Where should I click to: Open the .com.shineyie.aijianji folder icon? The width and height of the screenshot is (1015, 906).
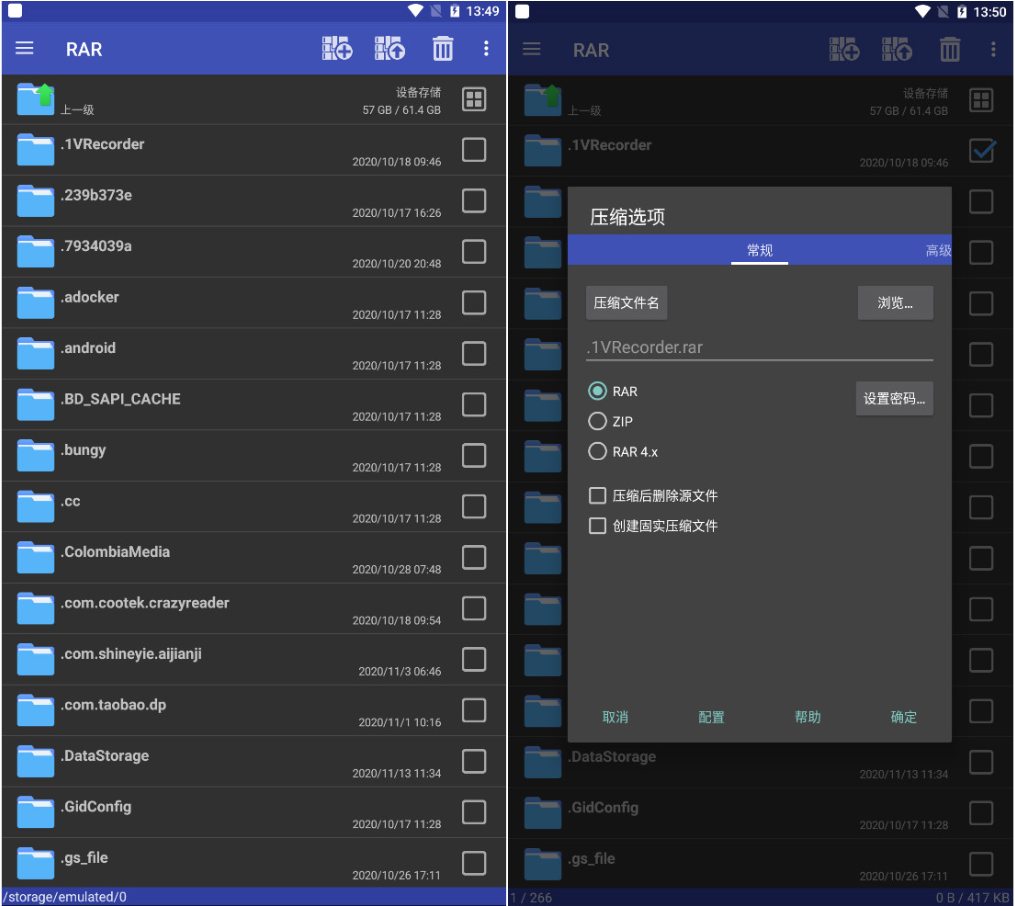click(x=36, y=659)
